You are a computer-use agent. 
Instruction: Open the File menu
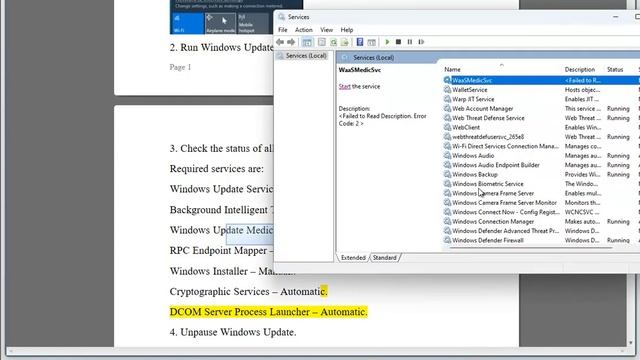282,30
